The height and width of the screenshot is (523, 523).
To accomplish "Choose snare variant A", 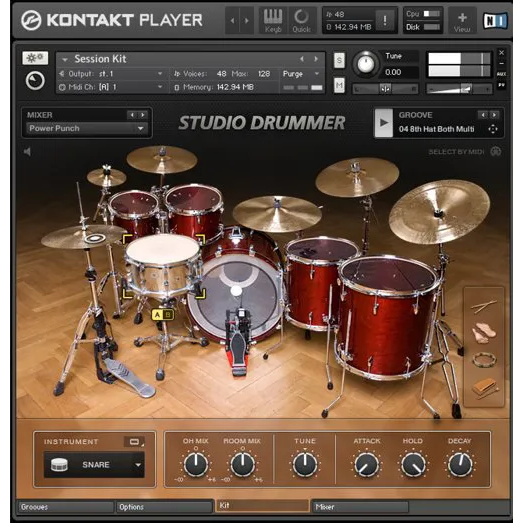I will click(157, 315).
